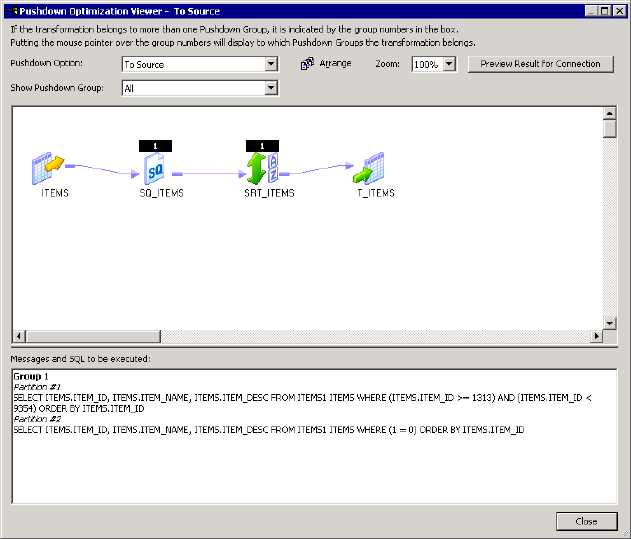Open the Show Pushdown Group dropdown
This screenshot has width=631, height=539.
coord(271,88)
